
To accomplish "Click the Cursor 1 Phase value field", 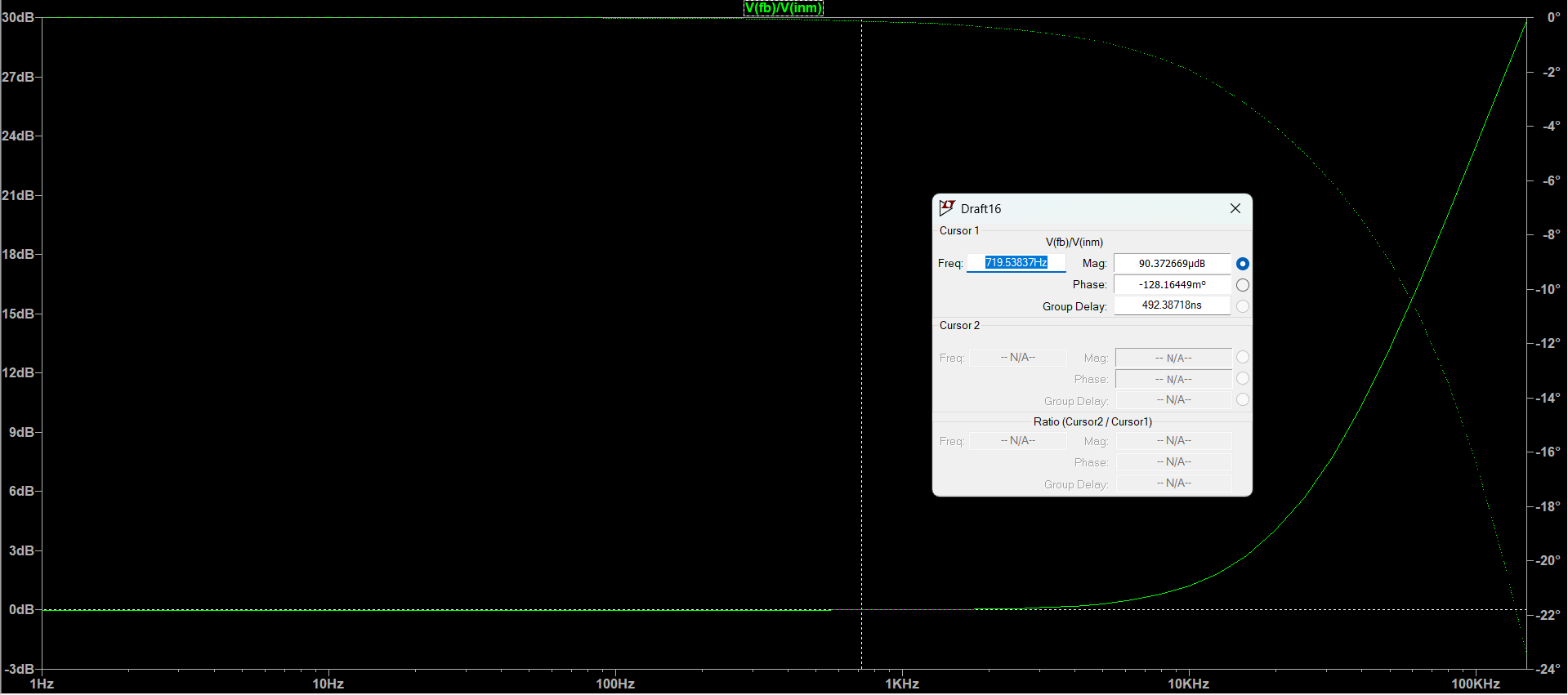I will pyautogui.click(x=1172, y=285).
